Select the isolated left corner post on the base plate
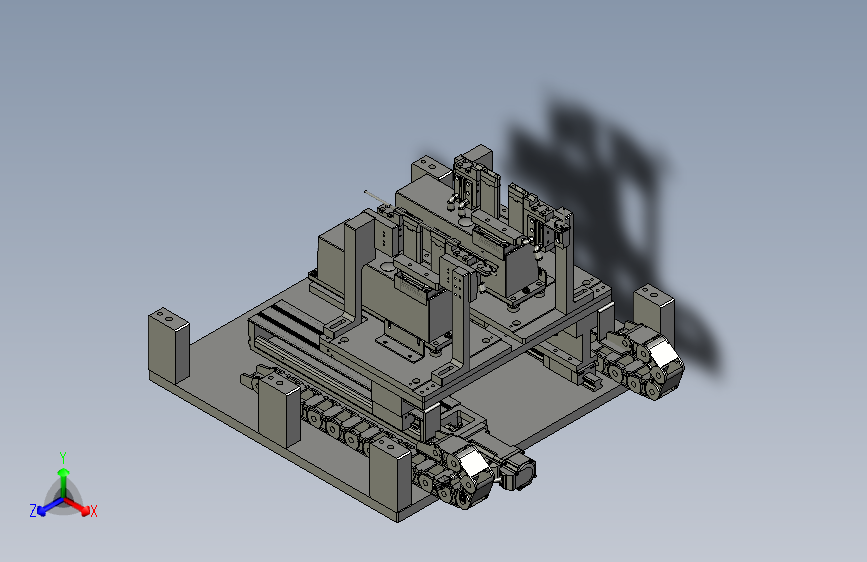The image size is (867, 562). point(169,346)
